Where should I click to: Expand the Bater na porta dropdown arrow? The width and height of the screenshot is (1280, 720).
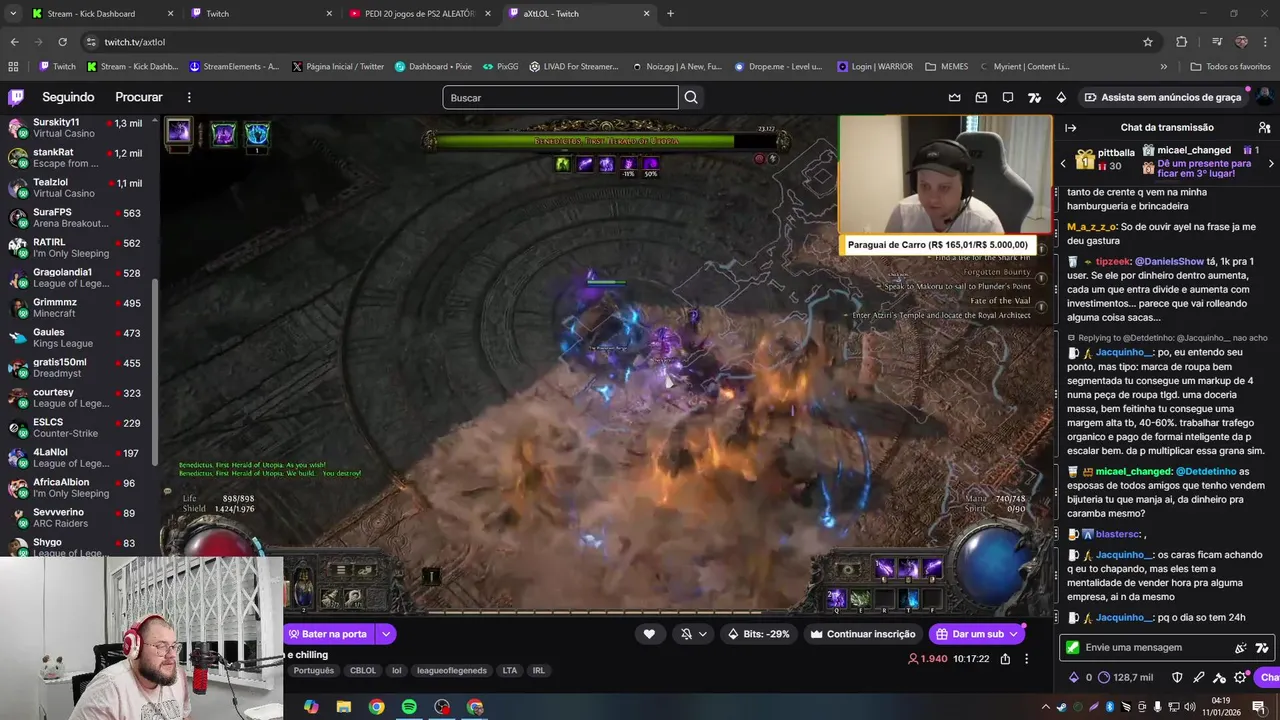click(x=386, y=634)
